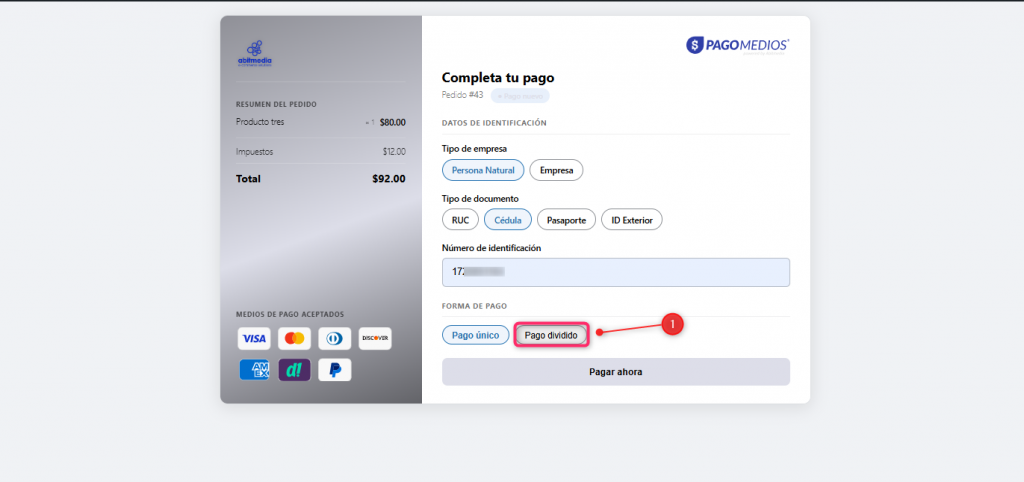Screen dimensions: 1024x482
Task: Choose RUC document type
Action: [460, 219]
